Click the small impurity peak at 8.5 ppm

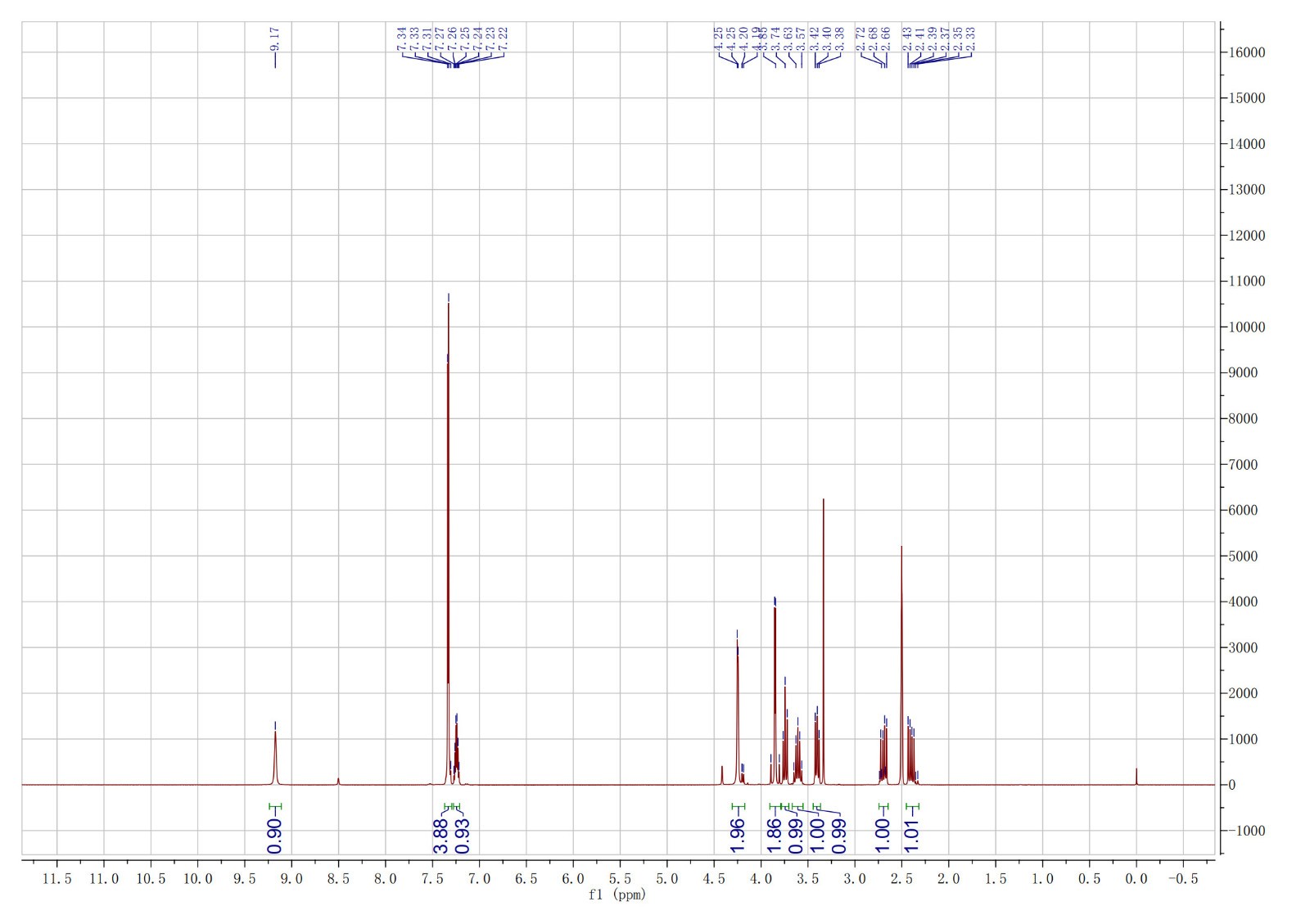[x=338, y=780]
